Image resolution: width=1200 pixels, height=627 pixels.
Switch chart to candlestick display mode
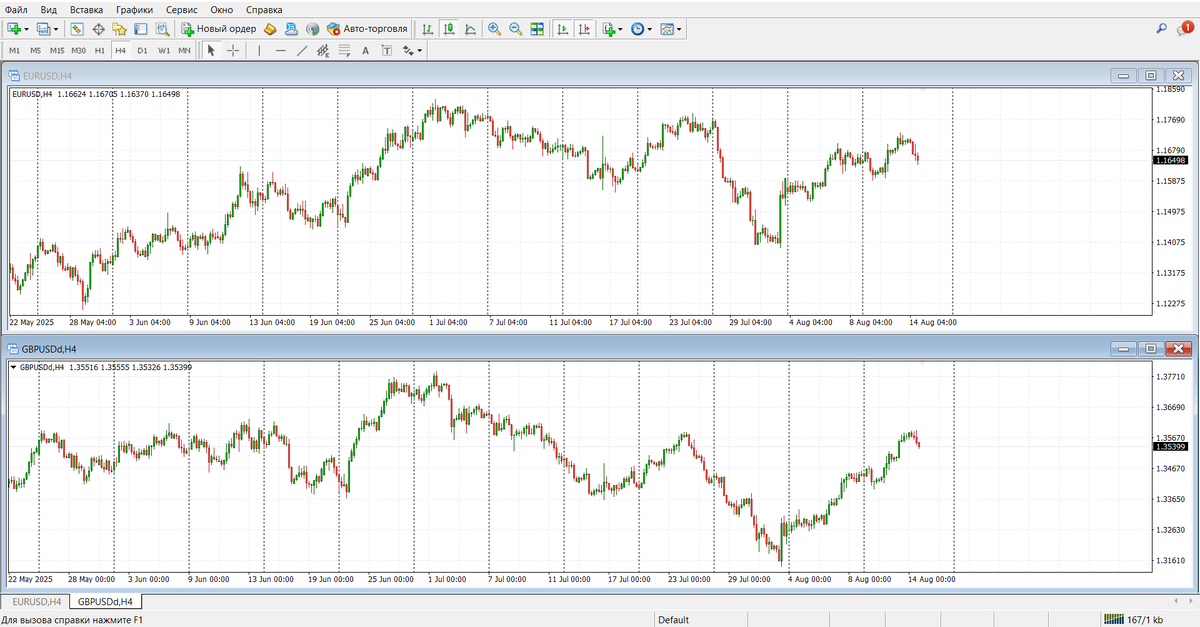pyautogui.click(x=449, y=29)
